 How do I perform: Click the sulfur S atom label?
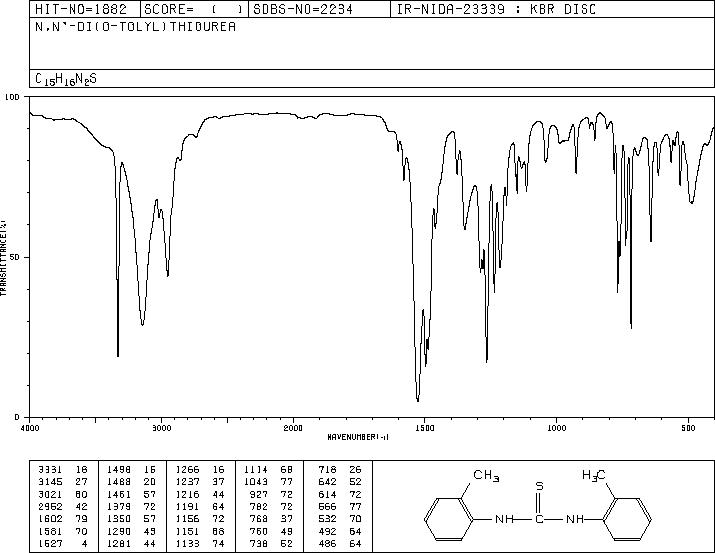click(539, 486)
